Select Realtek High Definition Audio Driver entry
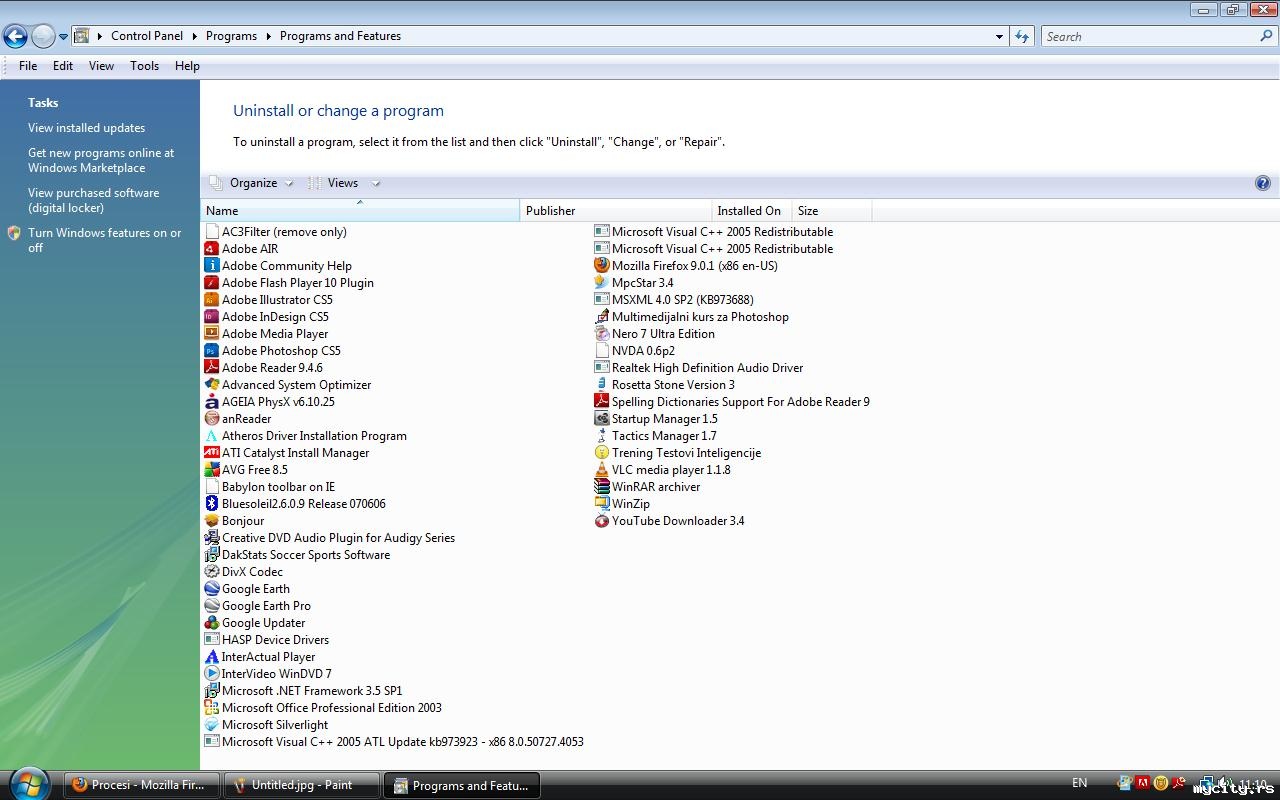The height and width of the screenshot is (800, 1280). pyautogui.click(x=698, y=368)
